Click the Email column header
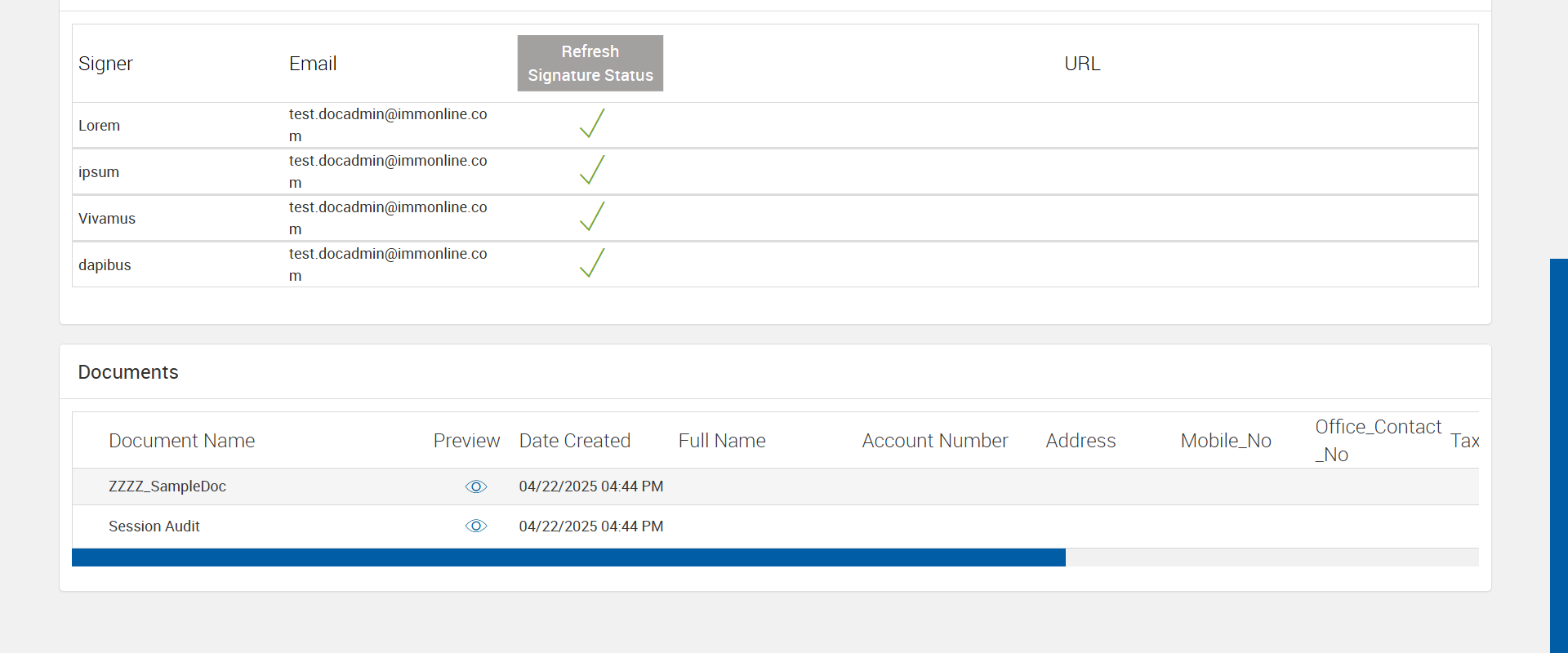The image size is (1568, 653). (x=313, y=64)
